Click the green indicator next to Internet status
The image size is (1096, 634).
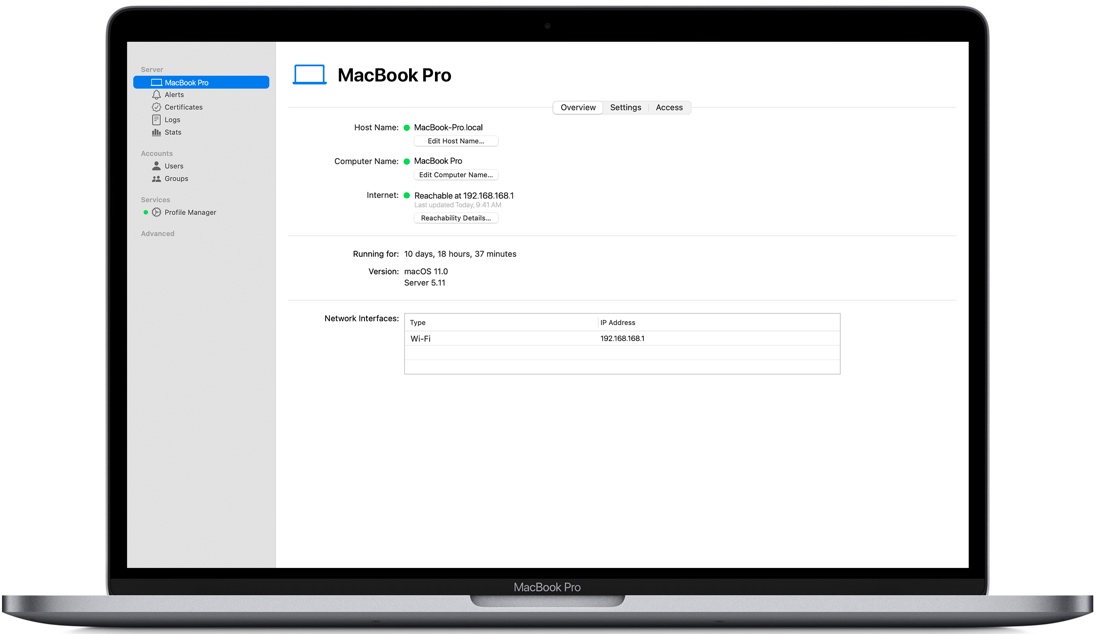407,195
